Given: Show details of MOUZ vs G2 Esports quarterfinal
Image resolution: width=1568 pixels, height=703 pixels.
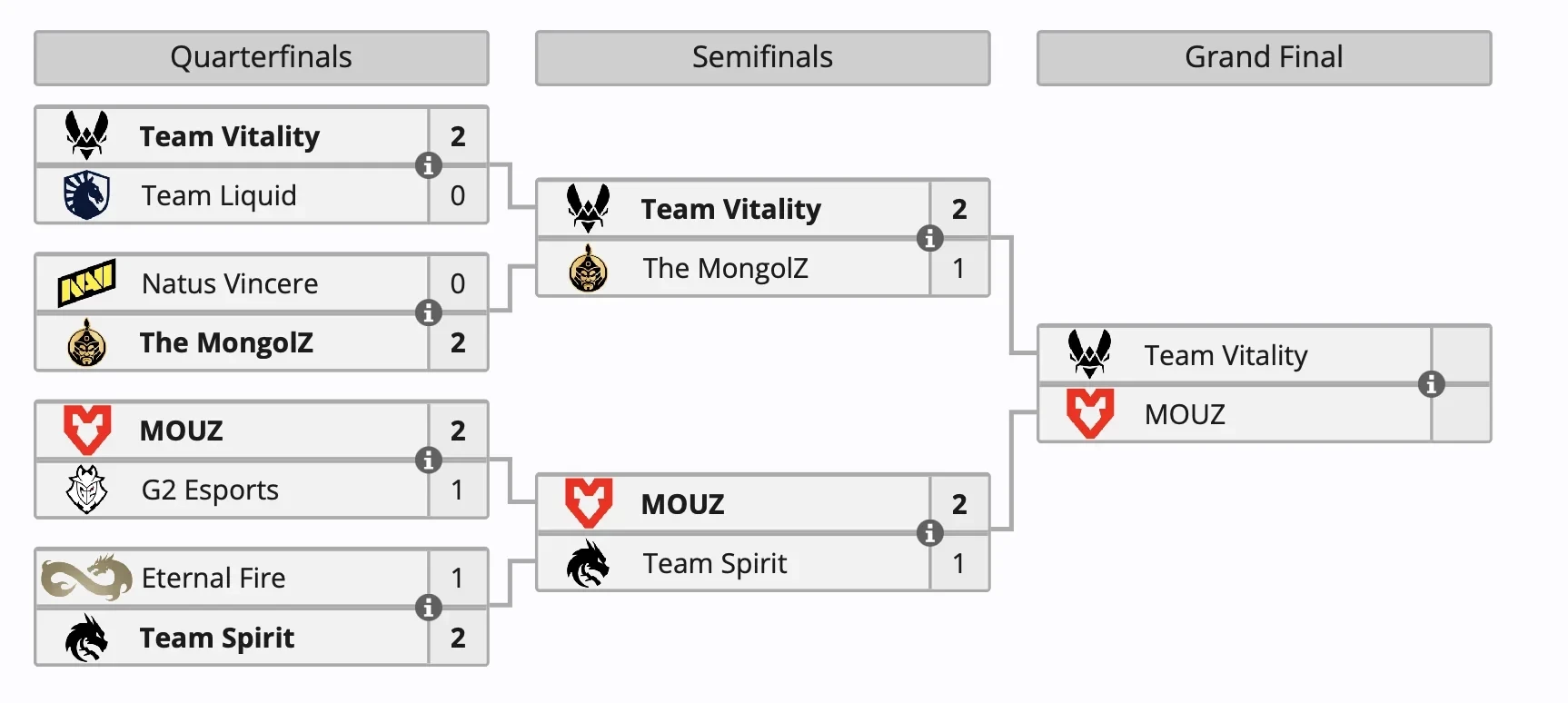Looking at the screenshot, I should click(x=428, y=460).
